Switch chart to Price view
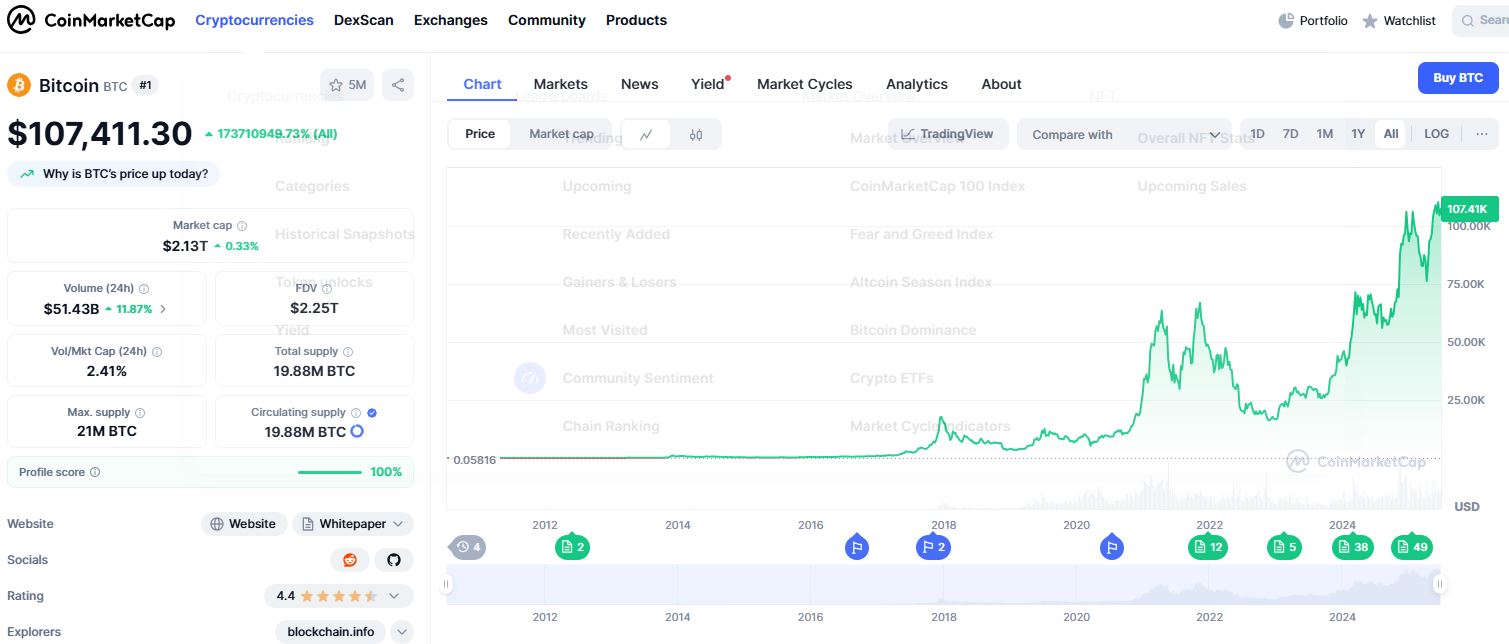The width and height of the screenshot is (1509, 644). pyautogui.click(x=480, y=134)
